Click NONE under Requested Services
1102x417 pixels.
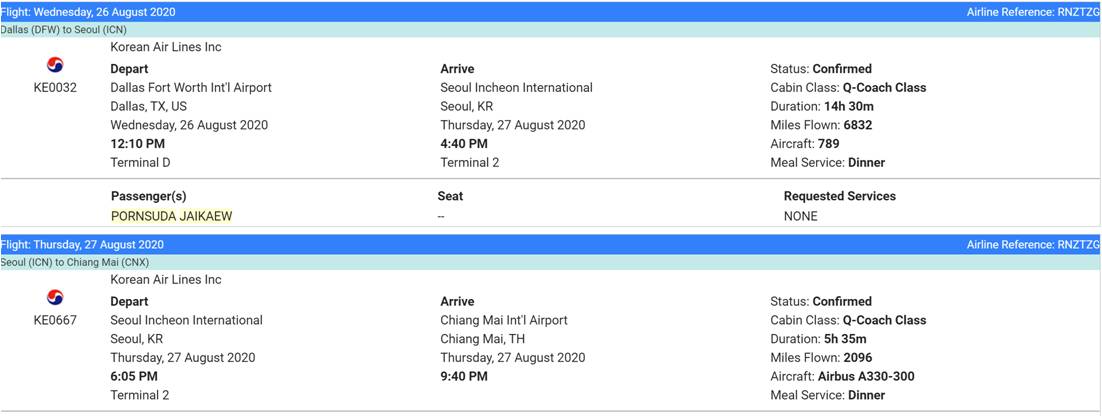[800, 216]
